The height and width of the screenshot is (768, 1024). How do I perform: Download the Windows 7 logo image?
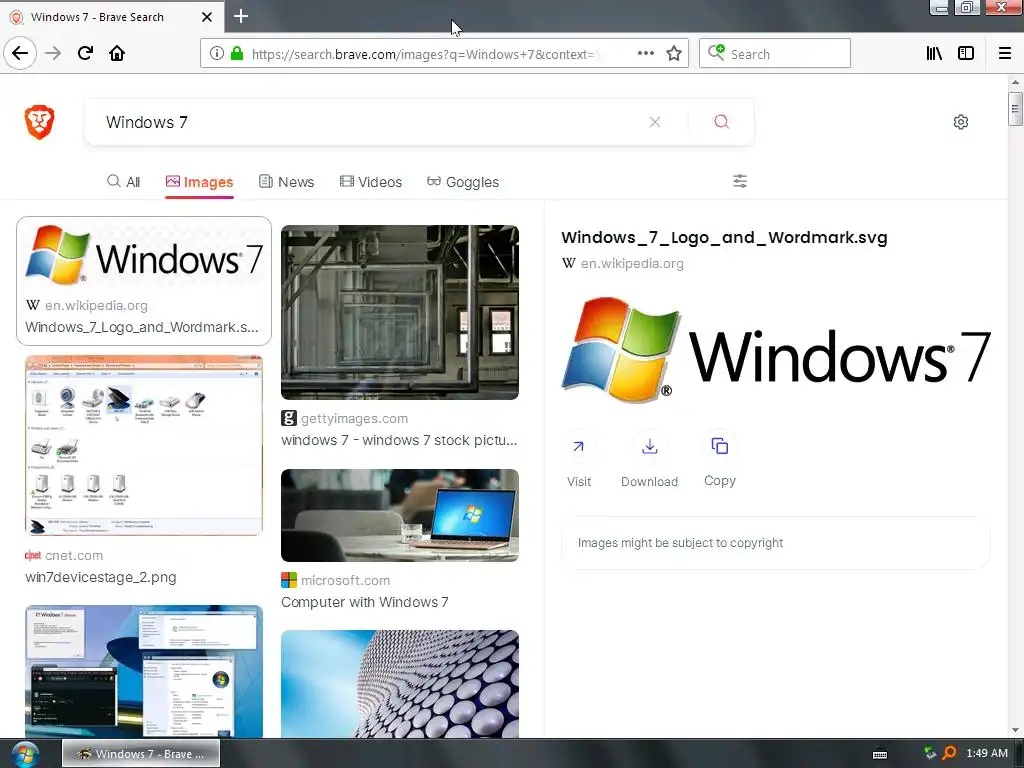point(649,447)
